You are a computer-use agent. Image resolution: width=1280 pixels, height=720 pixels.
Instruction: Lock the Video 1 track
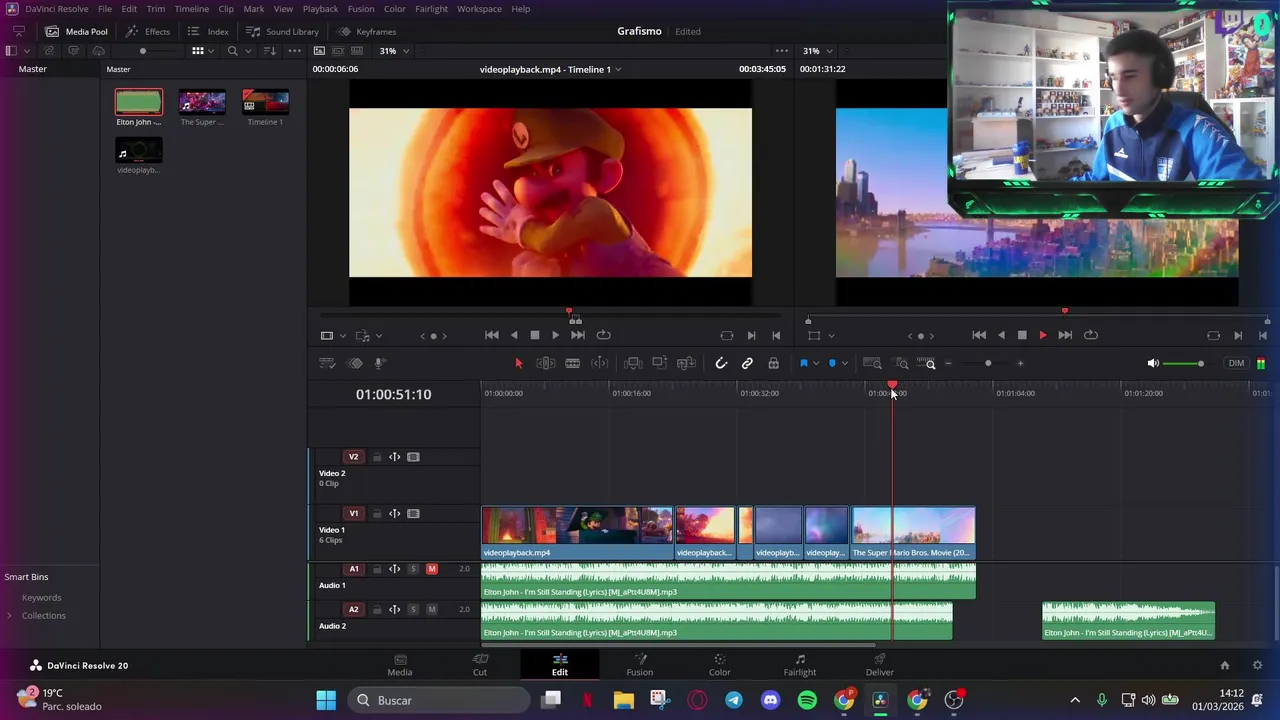tap(376, 514)
